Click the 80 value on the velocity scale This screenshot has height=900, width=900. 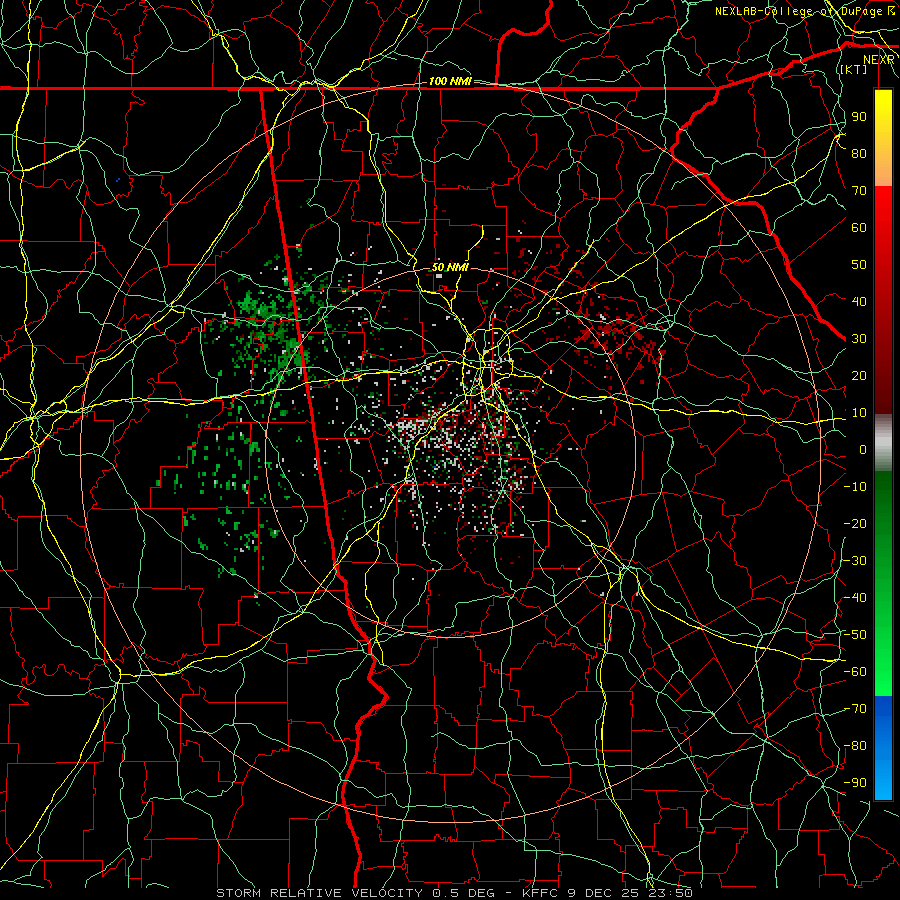click(x=859, y=153)
